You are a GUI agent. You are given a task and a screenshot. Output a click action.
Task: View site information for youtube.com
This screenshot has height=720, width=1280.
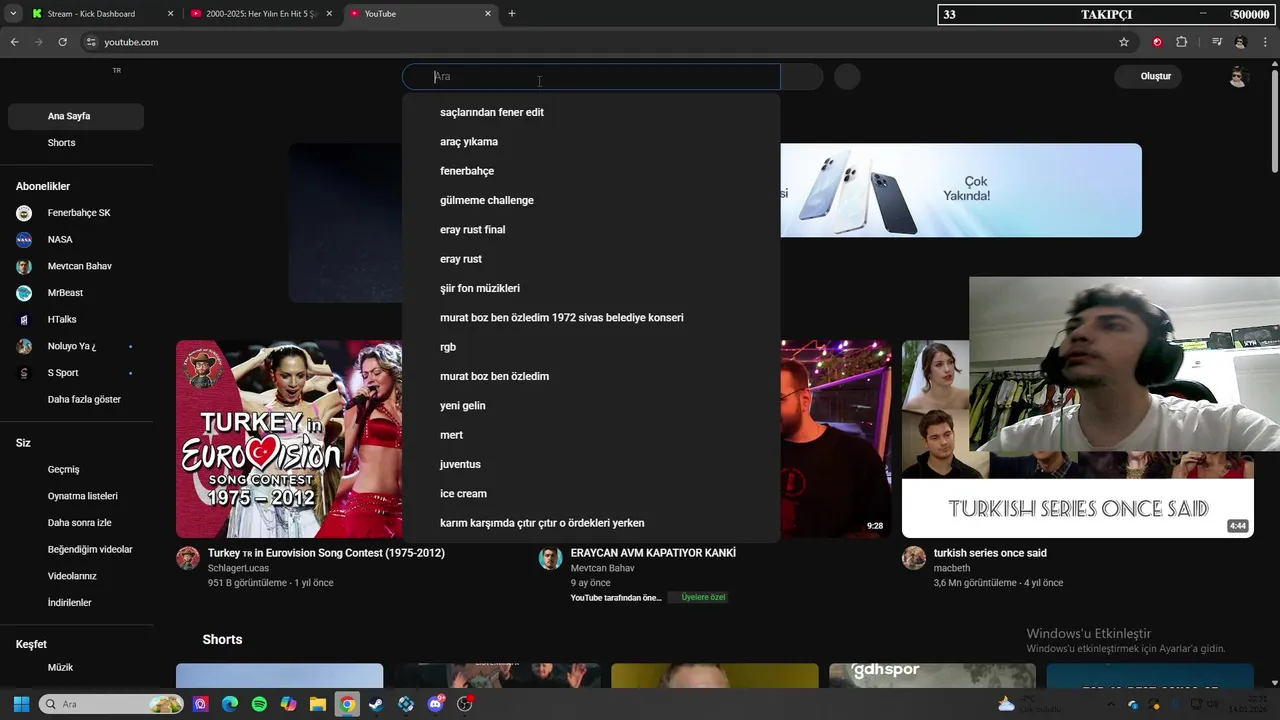pyautogui.click(x=91, y=42)
